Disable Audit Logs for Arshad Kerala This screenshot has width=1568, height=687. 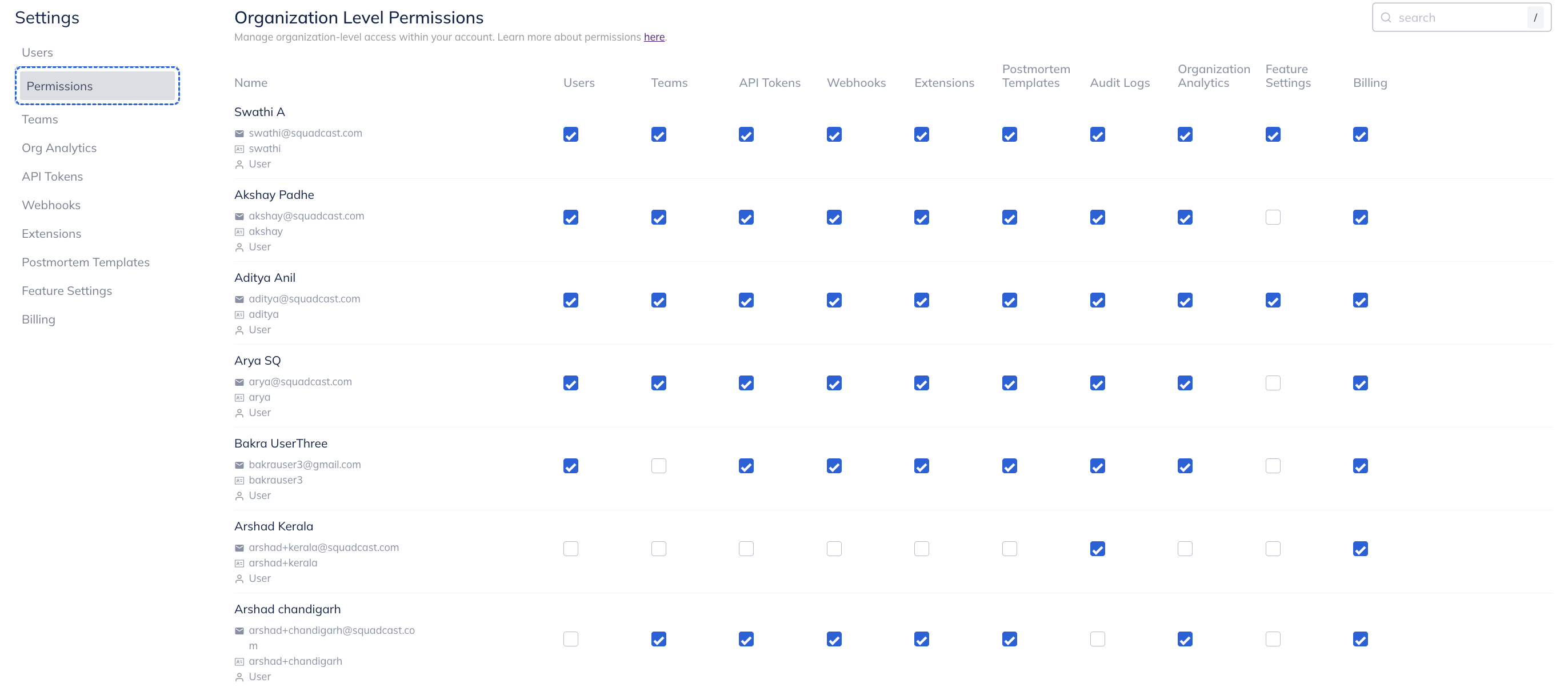(1097, 549)
